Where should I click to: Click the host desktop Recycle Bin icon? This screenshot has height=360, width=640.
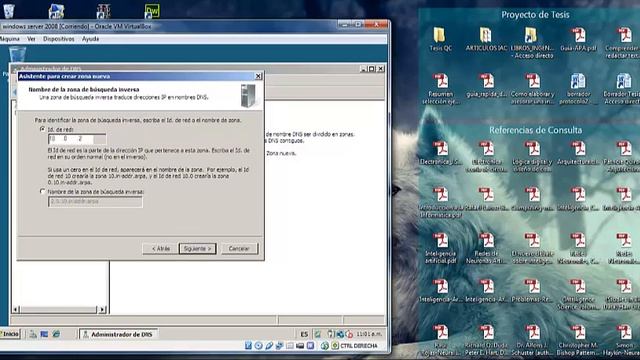coord(9,10)
